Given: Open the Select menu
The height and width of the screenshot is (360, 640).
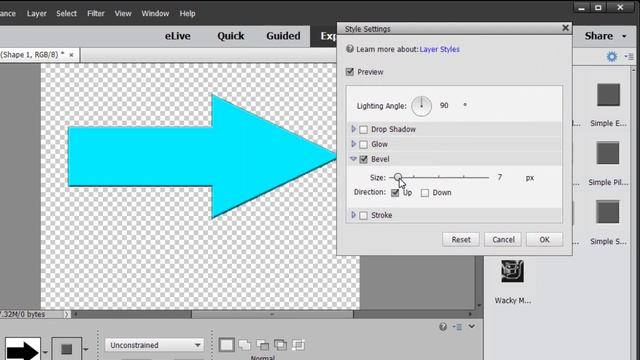Looking at the screenshot, I should (x=66, y=13).
